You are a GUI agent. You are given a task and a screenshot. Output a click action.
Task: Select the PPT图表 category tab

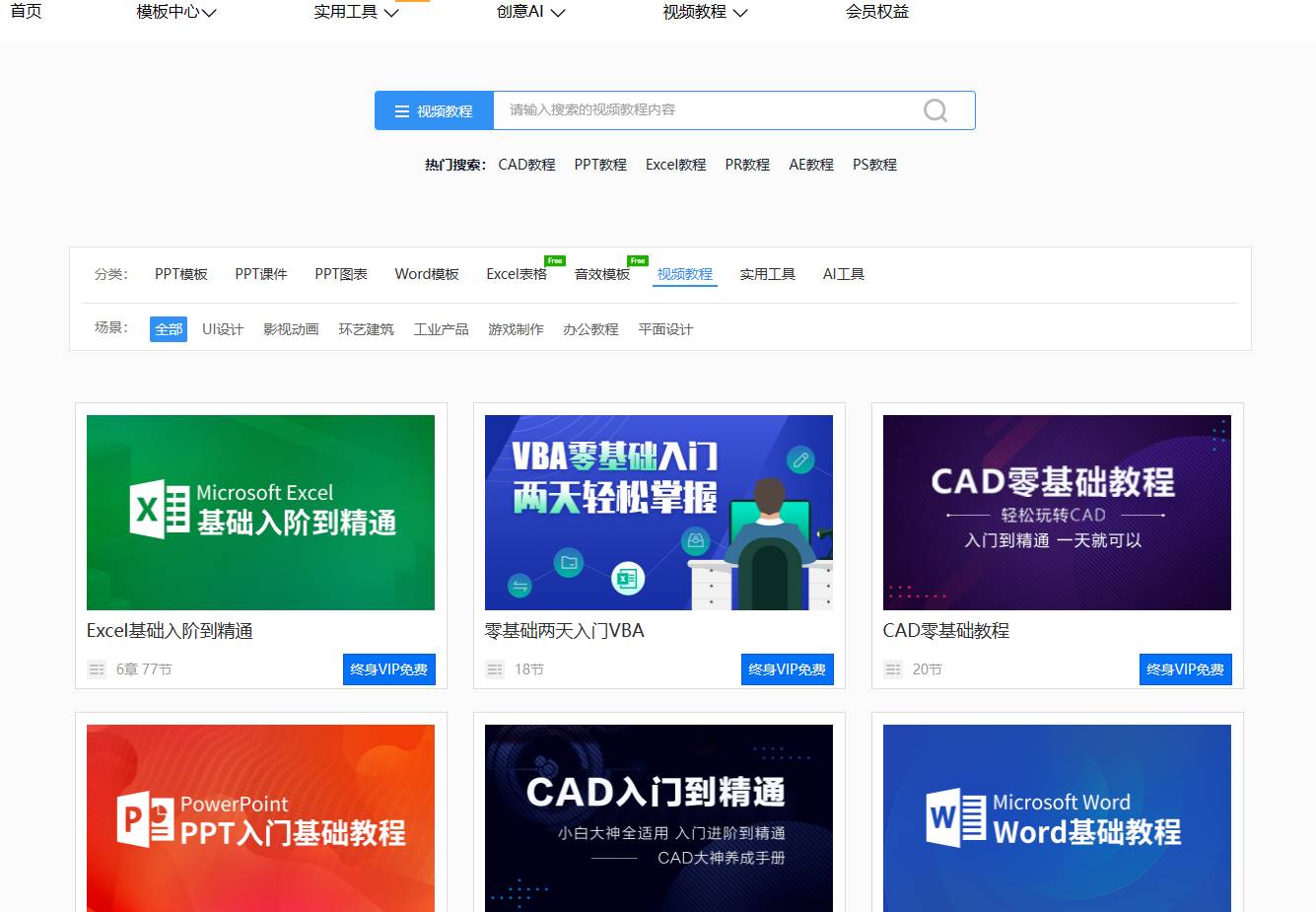click(341, 274)
